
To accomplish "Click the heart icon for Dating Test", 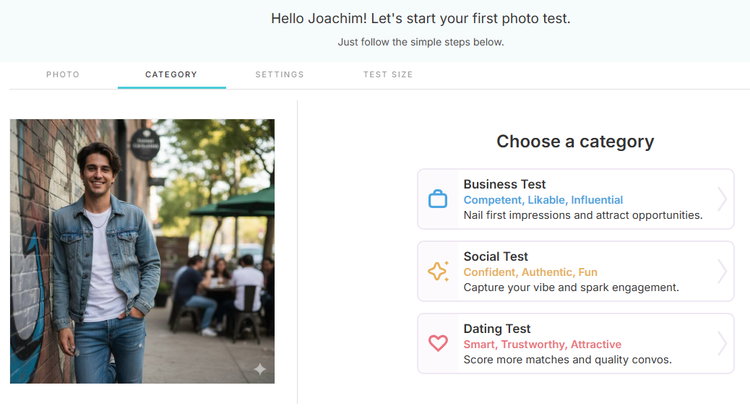I will (438, 343).
